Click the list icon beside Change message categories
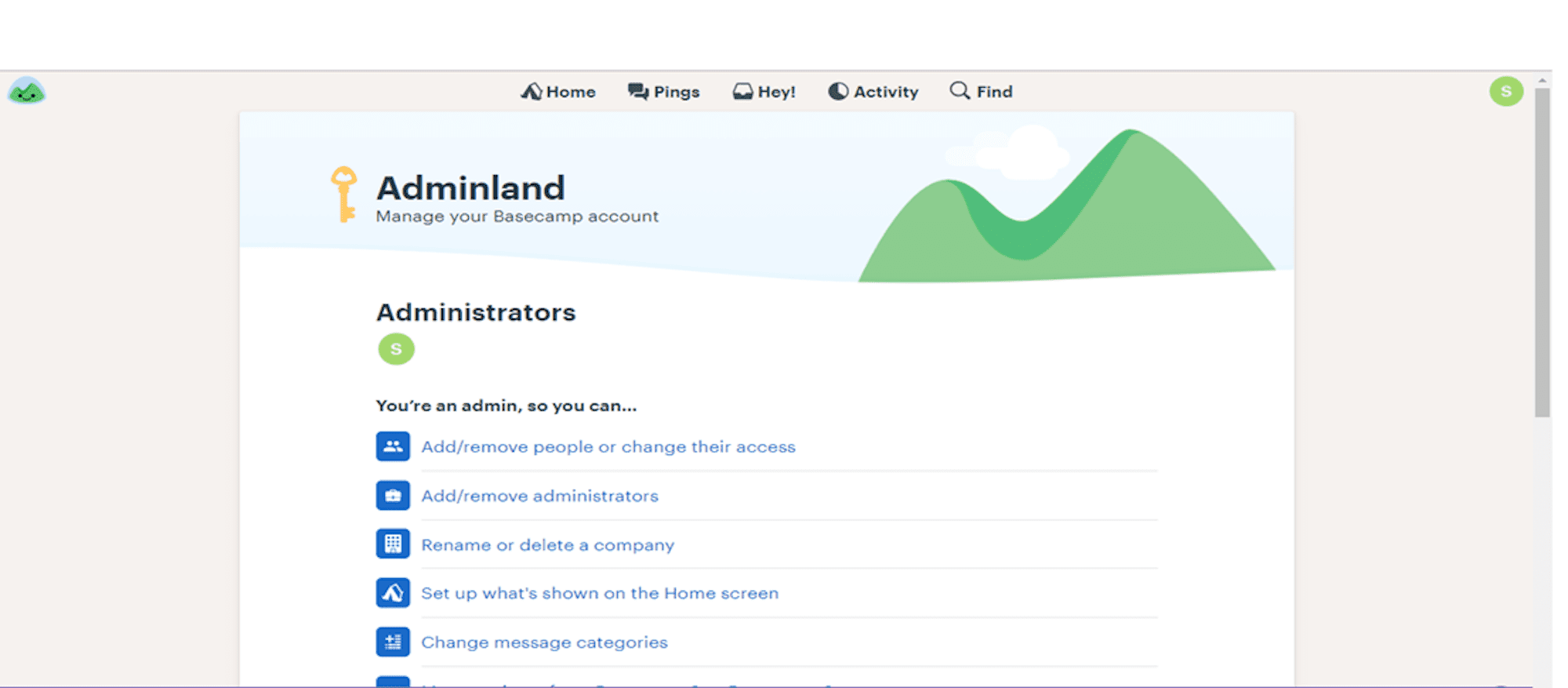 393,642
